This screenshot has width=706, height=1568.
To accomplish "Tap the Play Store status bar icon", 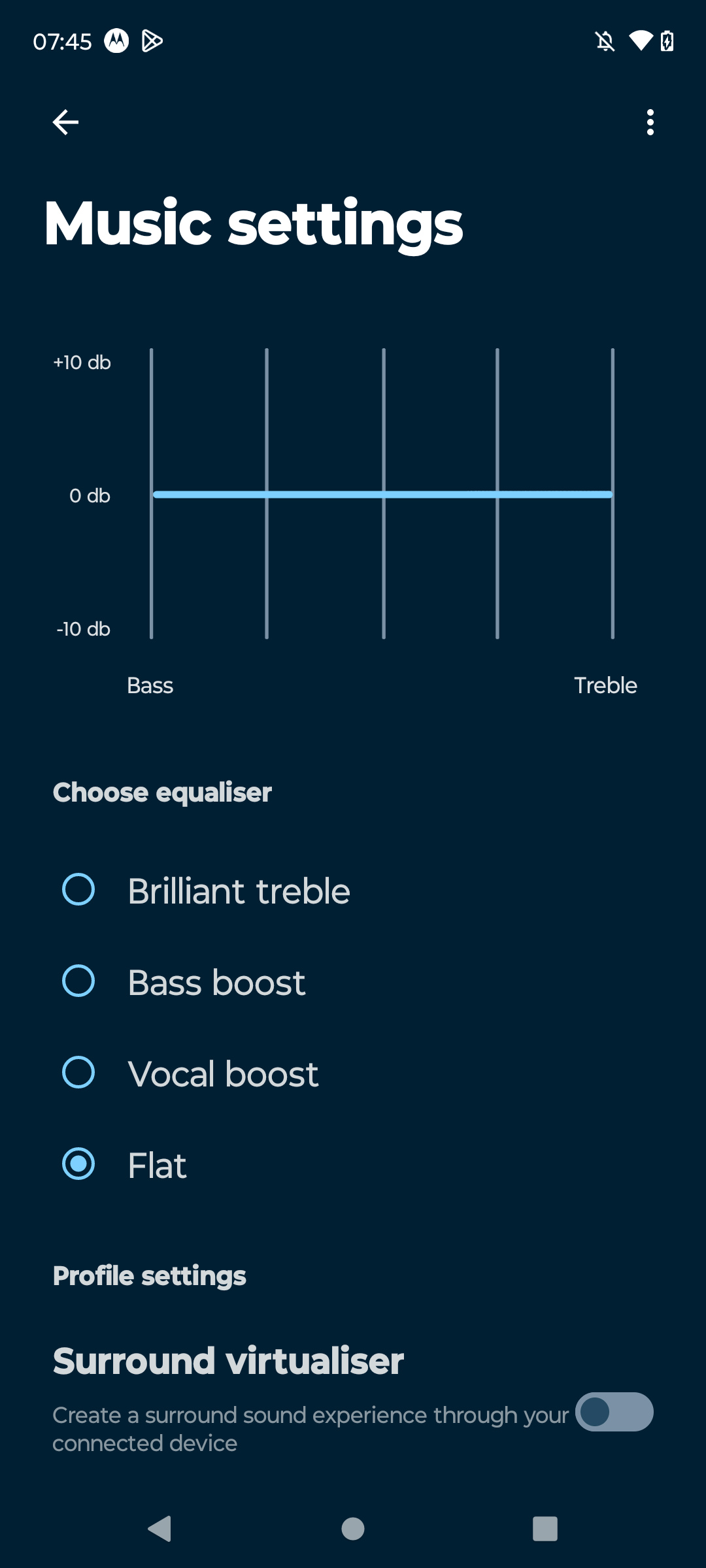I will tap(152, 41).
